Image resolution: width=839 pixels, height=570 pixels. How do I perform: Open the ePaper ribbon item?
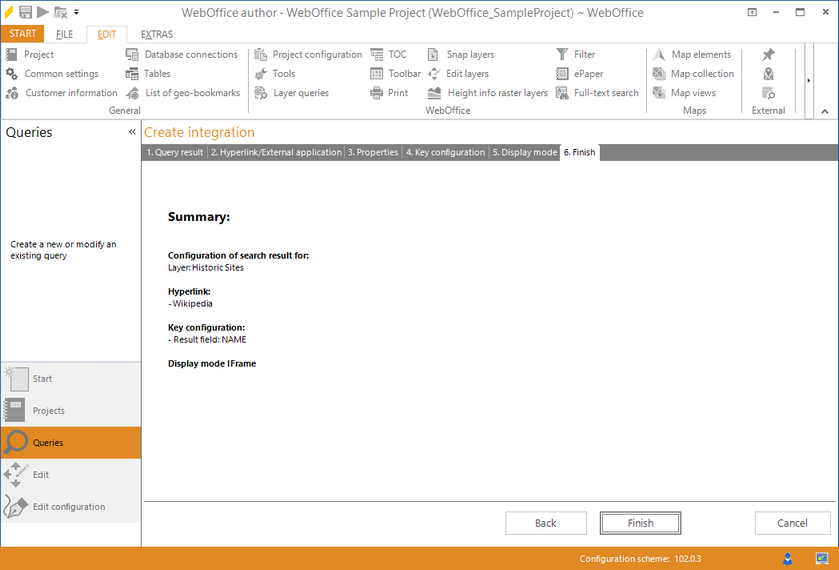coord(579,73)
